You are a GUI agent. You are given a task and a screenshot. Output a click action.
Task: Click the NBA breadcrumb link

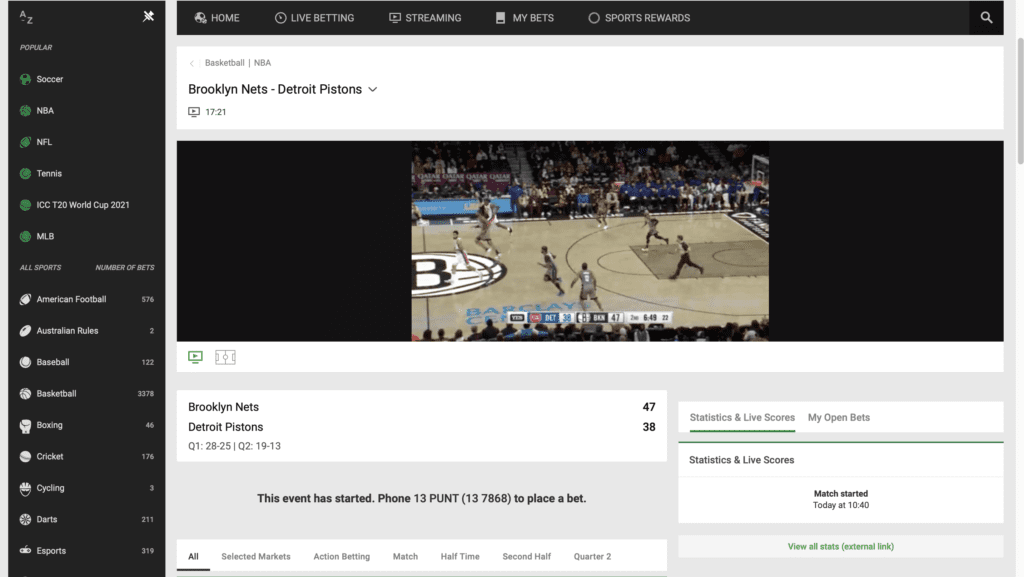pyautogui.click(x=262, y=63)
